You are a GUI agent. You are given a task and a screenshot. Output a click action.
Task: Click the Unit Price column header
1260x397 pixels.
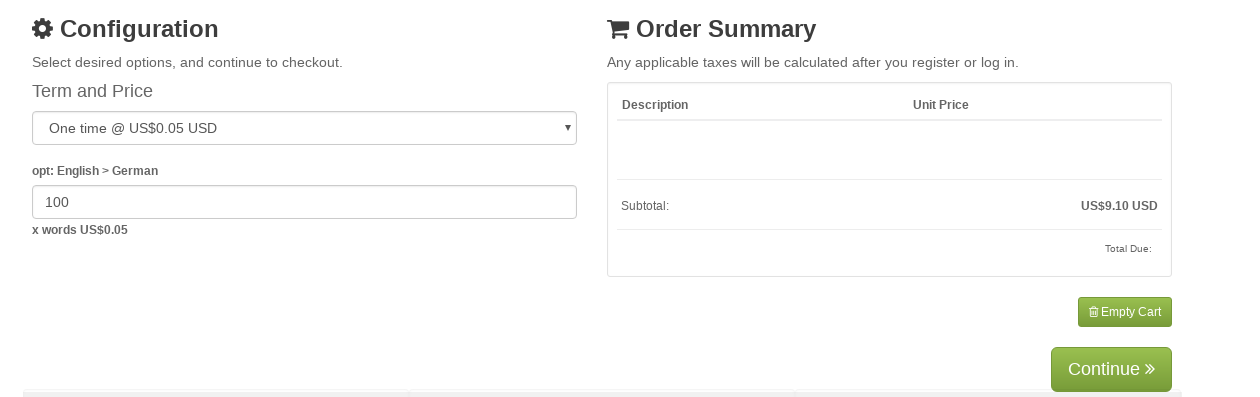(x=941, y=105)
